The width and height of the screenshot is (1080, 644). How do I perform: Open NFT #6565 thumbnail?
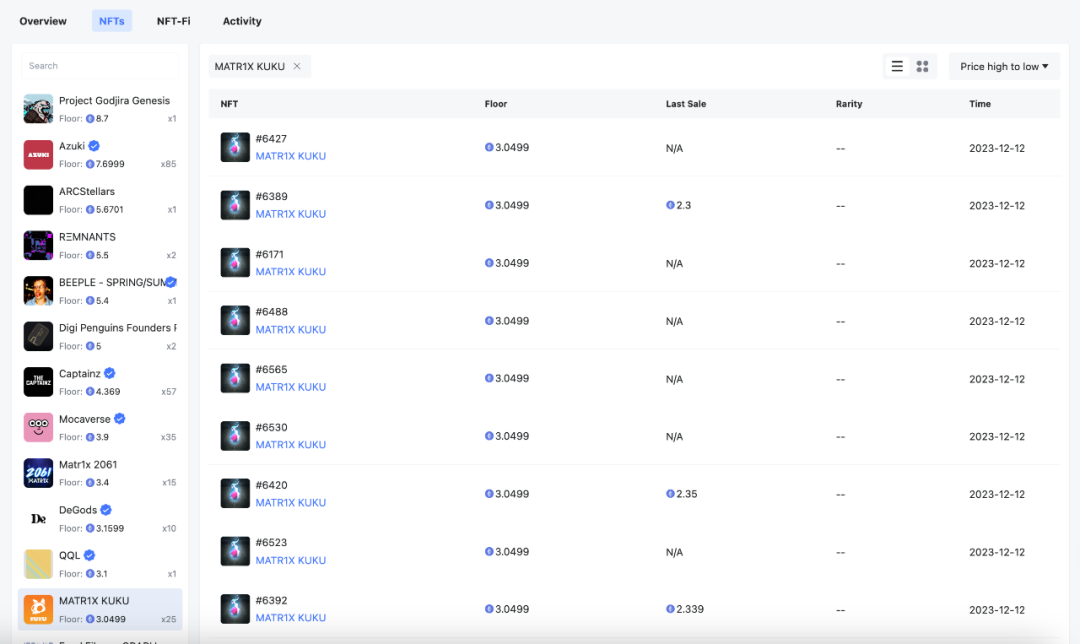pyautogui.click(x=235, y=378)
